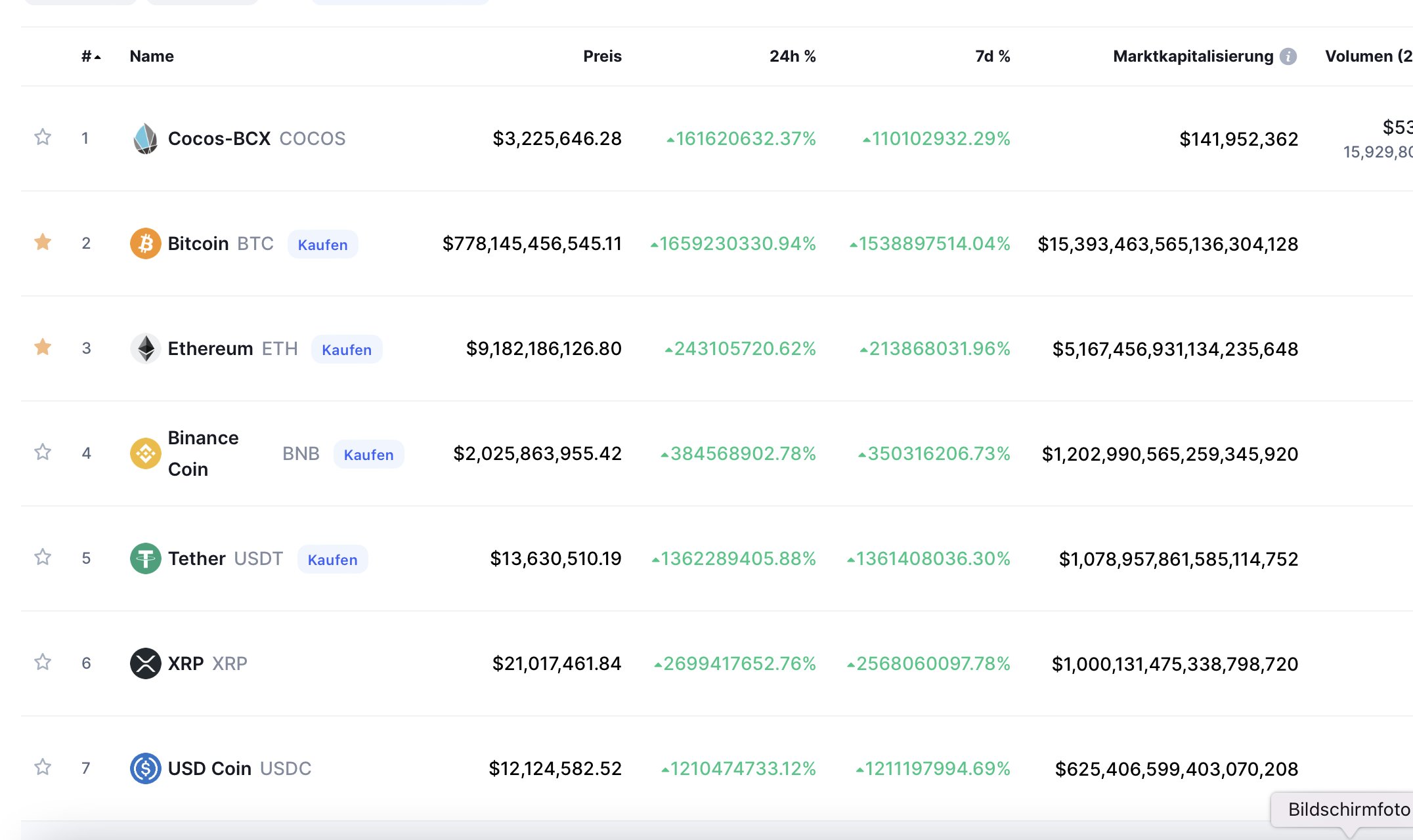
Task: Click USD Coin market cap $625,406,599,403,070,208
Action: click(x=1177, y=768)
